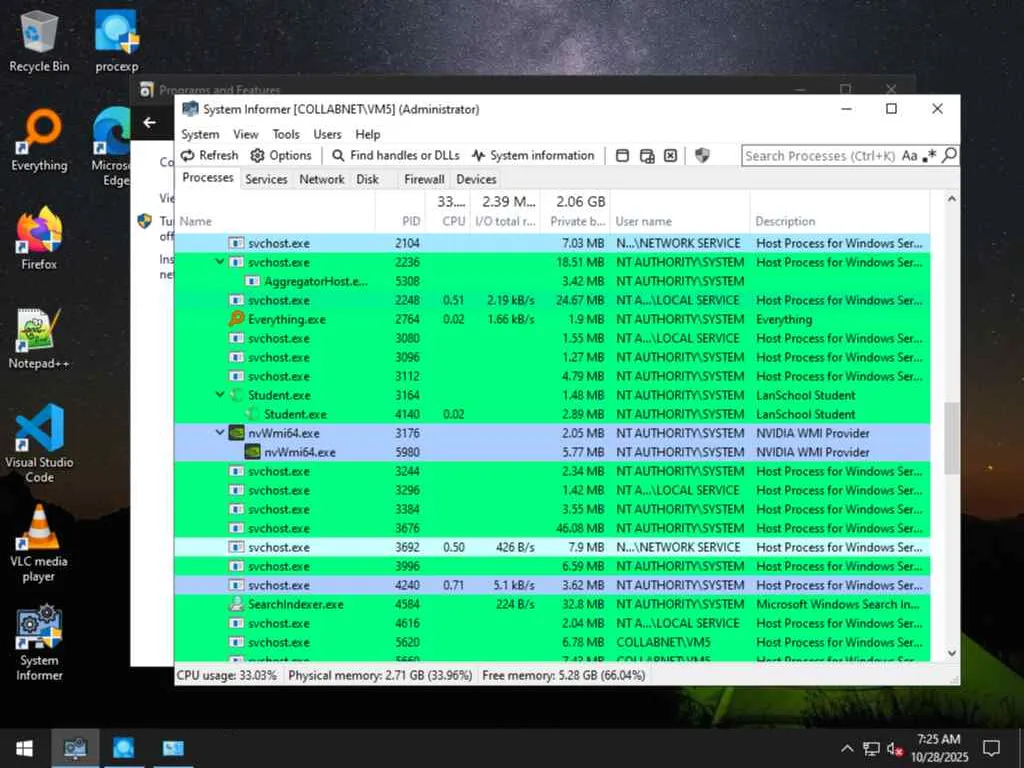
Task: Select the Processes tab
Action: (208, 178)
